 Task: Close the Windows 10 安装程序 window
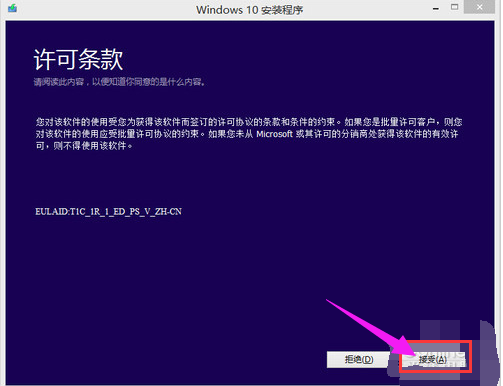[479, 7]
